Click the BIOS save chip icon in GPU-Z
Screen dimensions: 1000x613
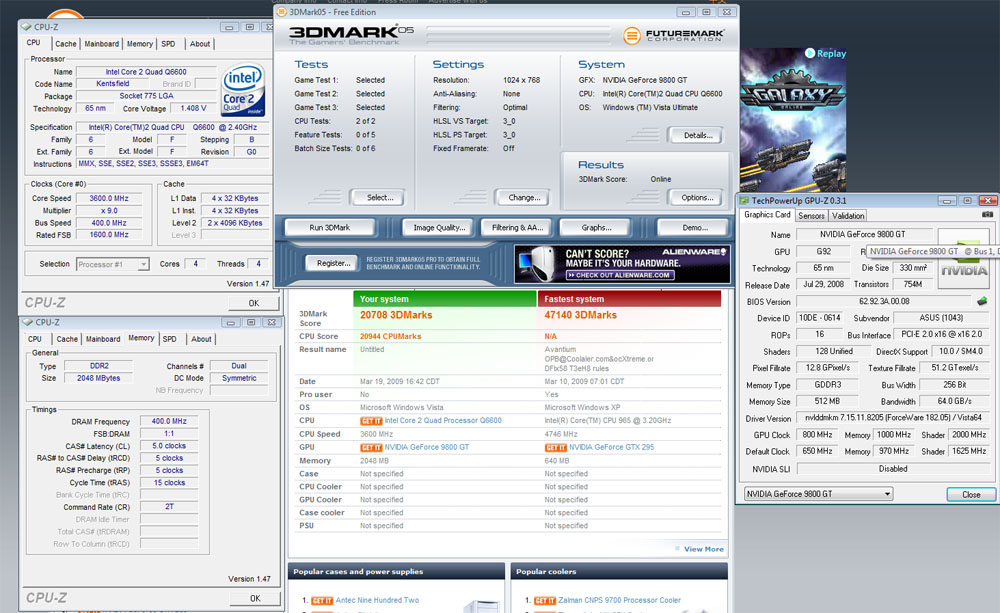click(982, 301)
